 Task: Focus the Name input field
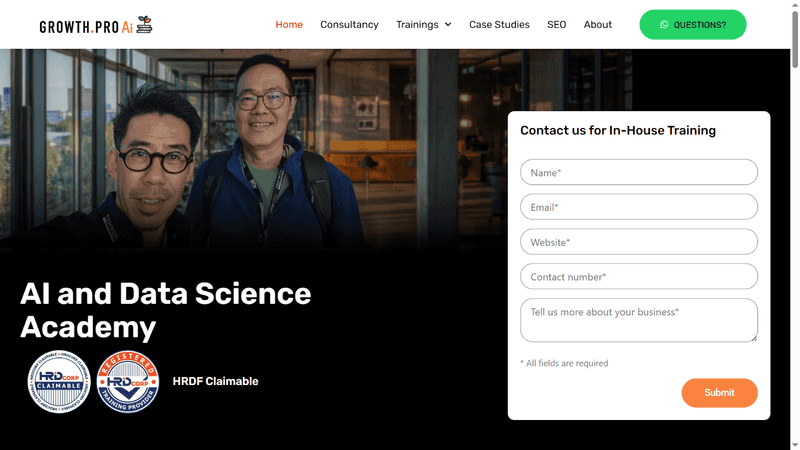tap(638, 173)
